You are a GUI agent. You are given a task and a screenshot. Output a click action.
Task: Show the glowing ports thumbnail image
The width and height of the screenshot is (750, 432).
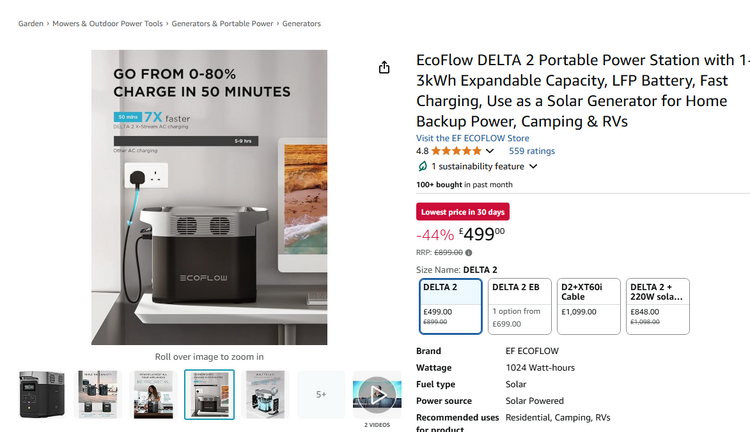(x=265, y=395)
